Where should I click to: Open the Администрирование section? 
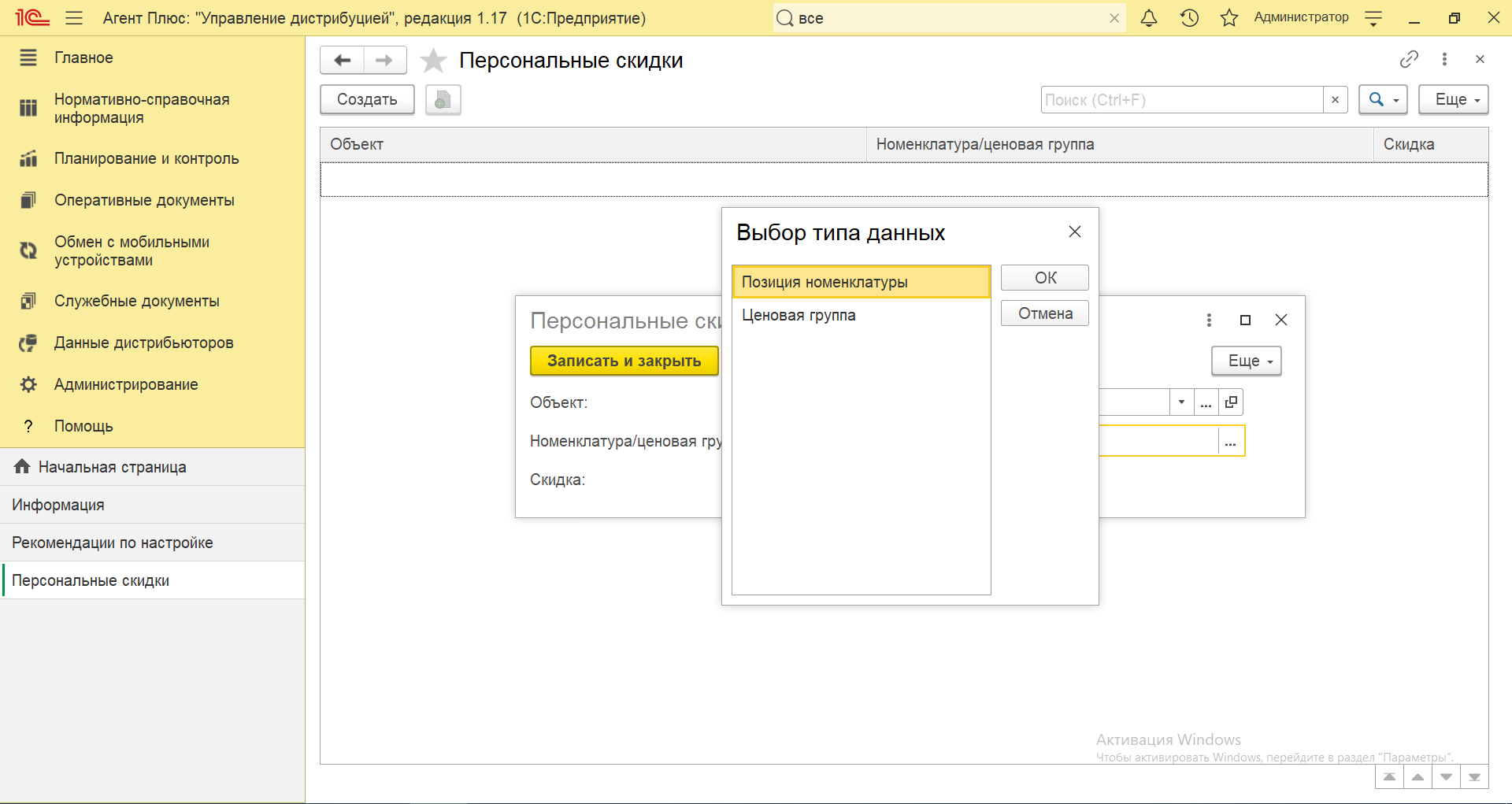point(126,384)
